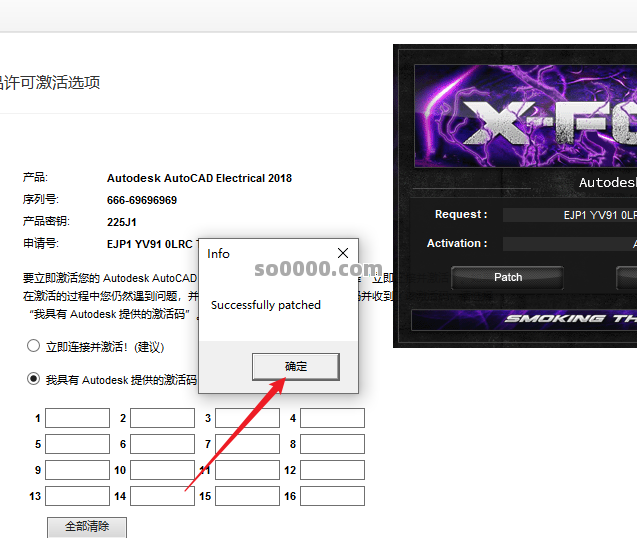Click activation code field 3
This screenshot has width=637, height=538.
pos(247,418)
